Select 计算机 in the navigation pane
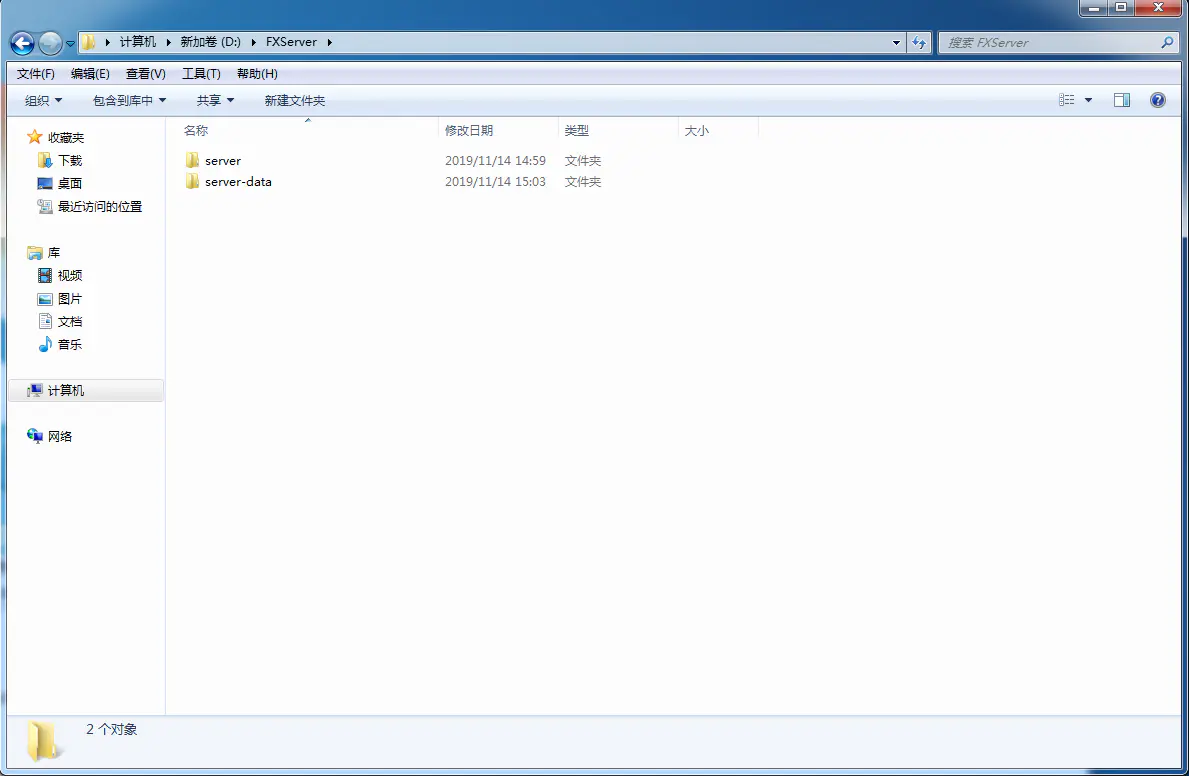This screenshot has width=1189, height=776. click(66, 390)
